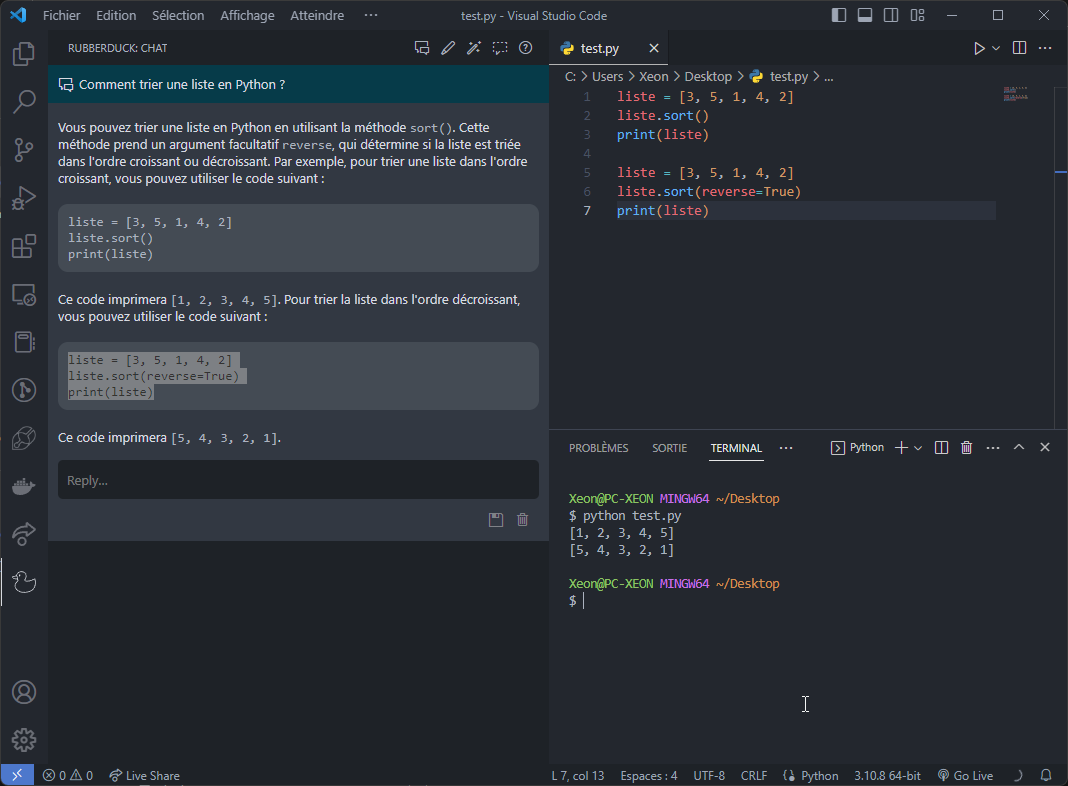Open editor More Actions ellipsis

pos(1045,48)
